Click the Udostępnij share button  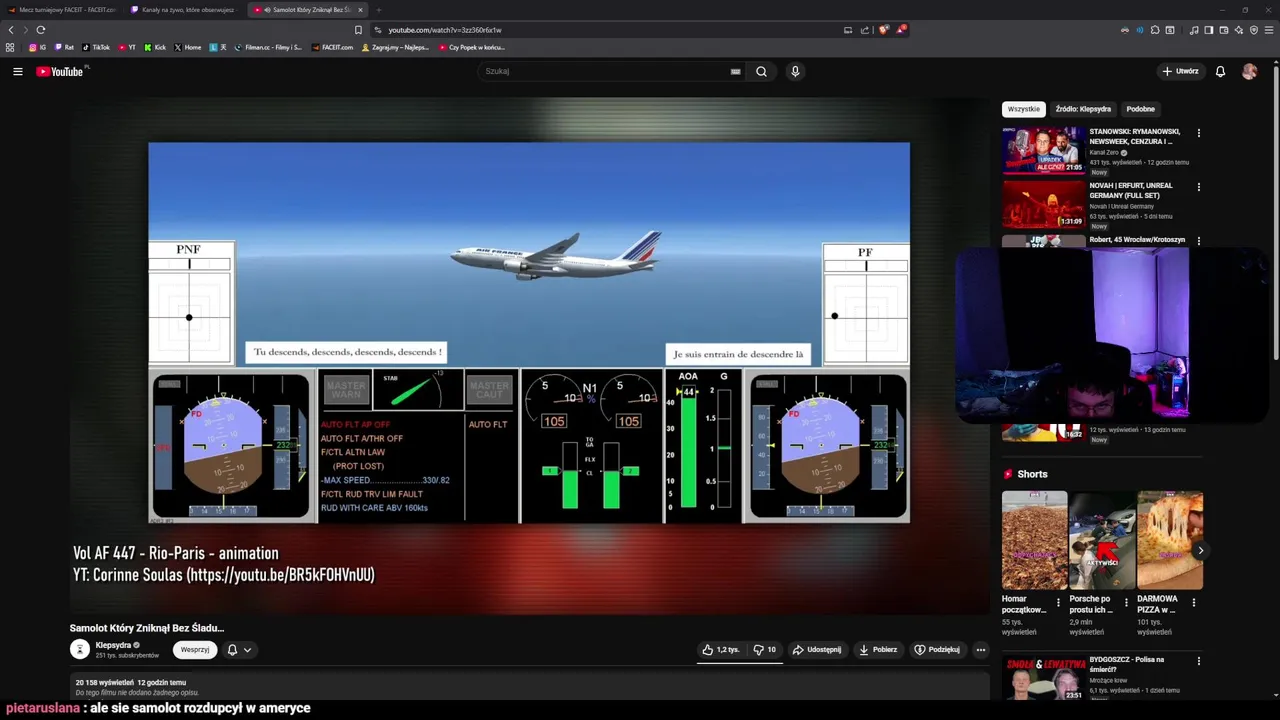point(817,649)
